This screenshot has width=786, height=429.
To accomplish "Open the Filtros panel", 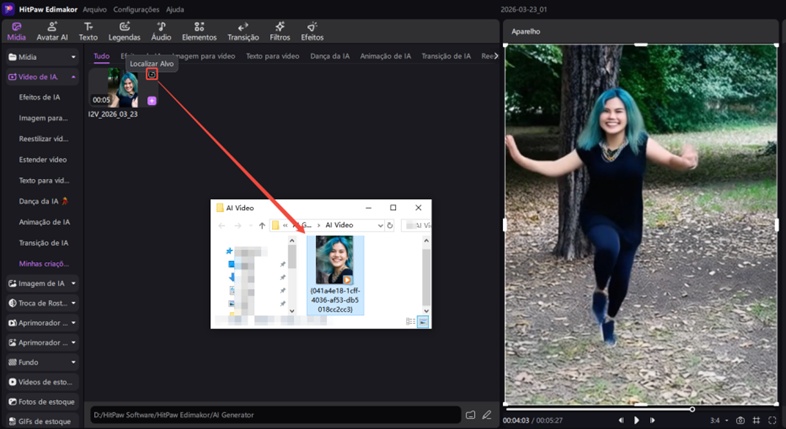I will tap(280, 31).
